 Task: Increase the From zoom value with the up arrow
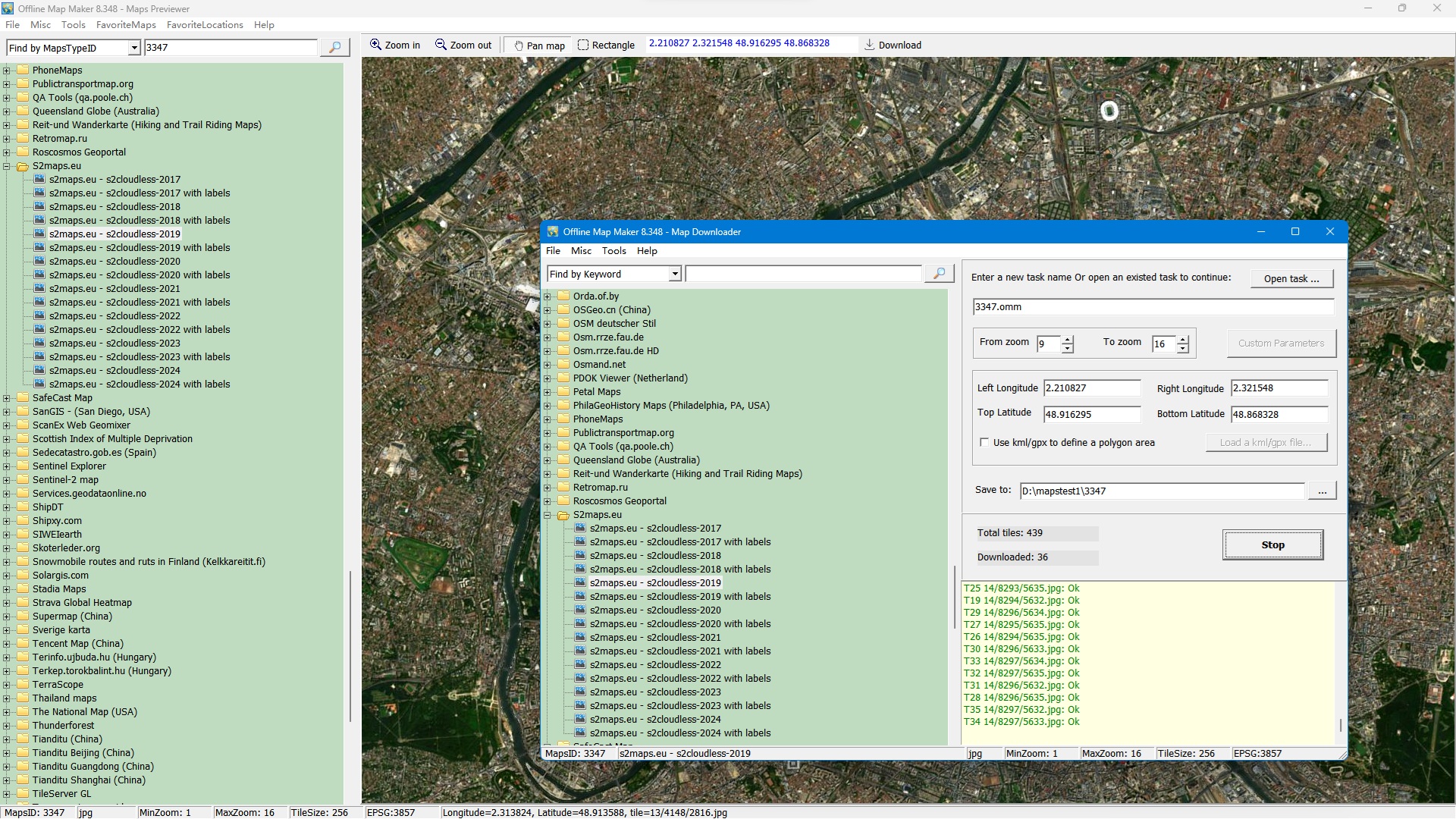coord(1068,339)
